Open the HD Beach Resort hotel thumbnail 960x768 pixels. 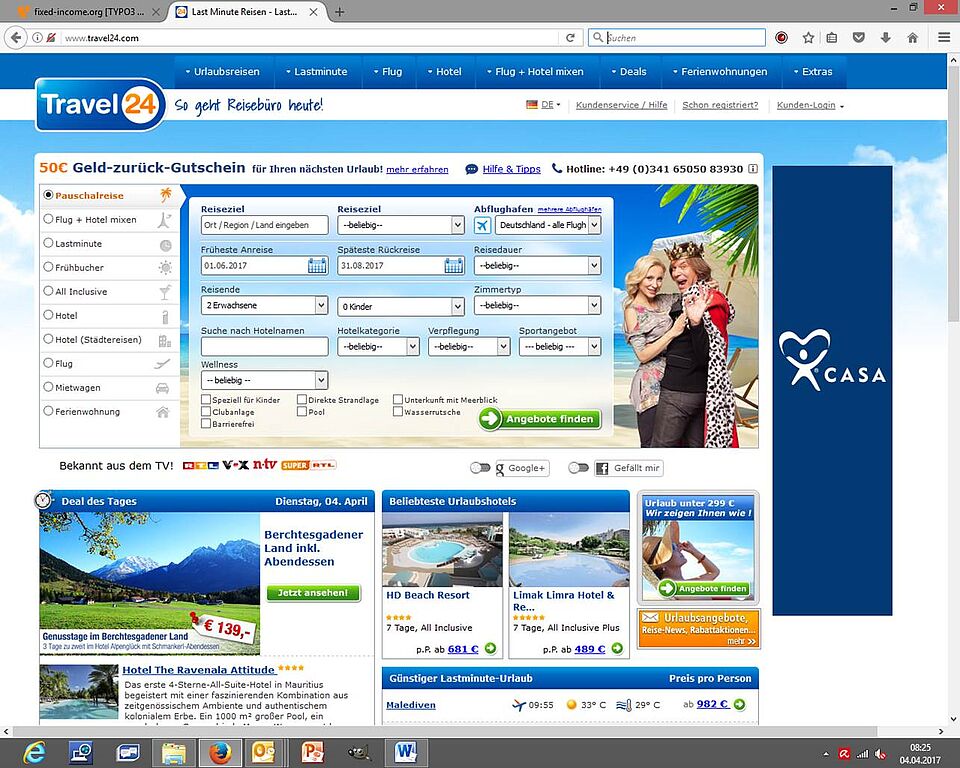point(443,549)
